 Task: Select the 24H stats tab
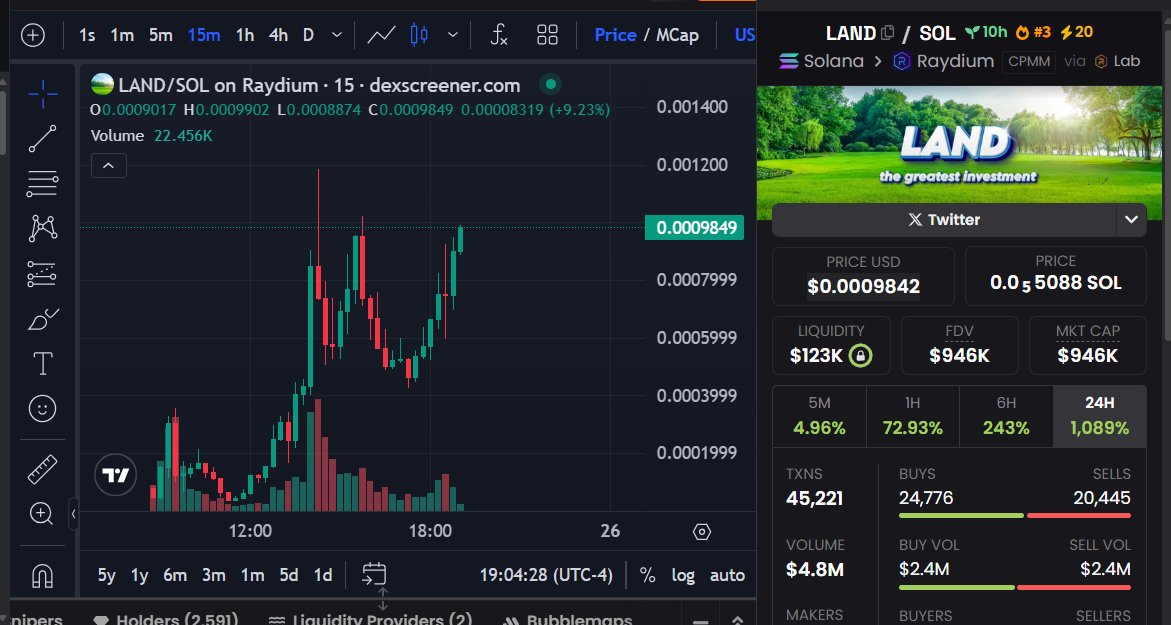click(x=1099, y=416)
